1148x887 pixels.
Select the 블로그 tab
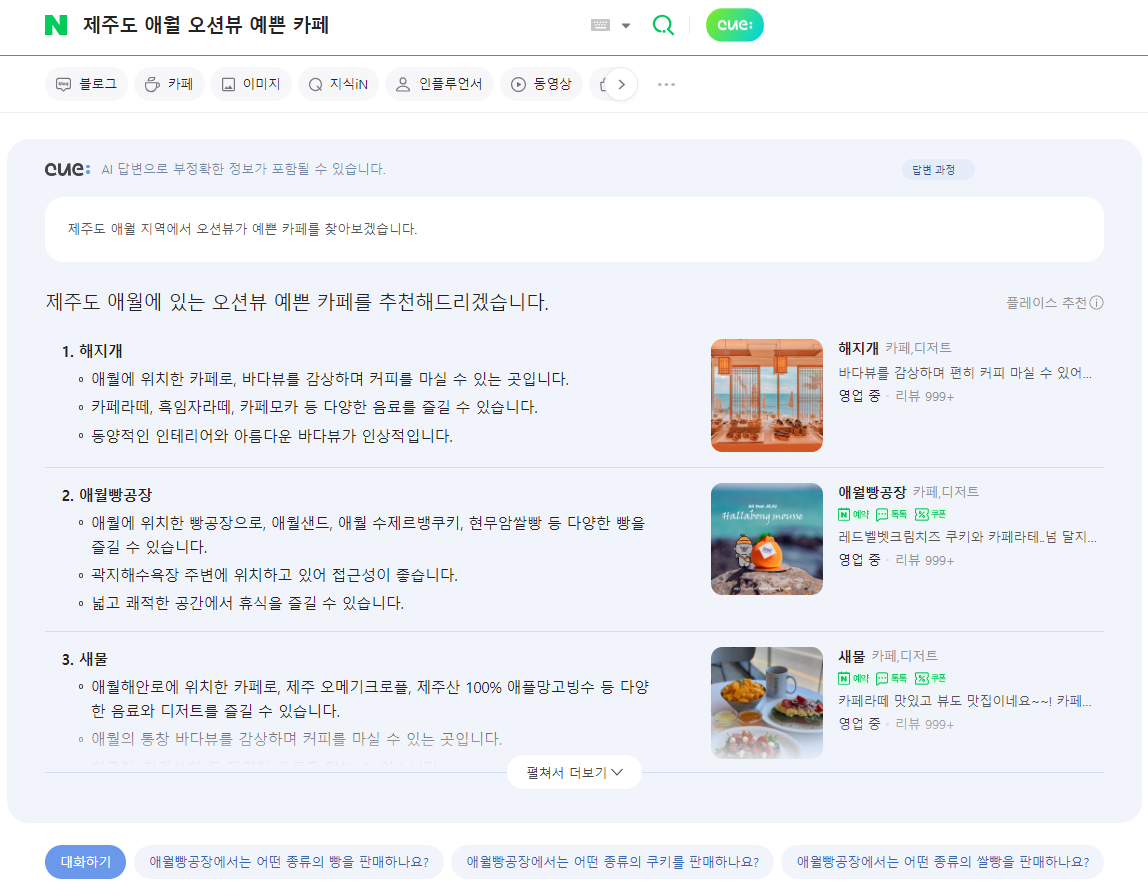click(86, 84)
